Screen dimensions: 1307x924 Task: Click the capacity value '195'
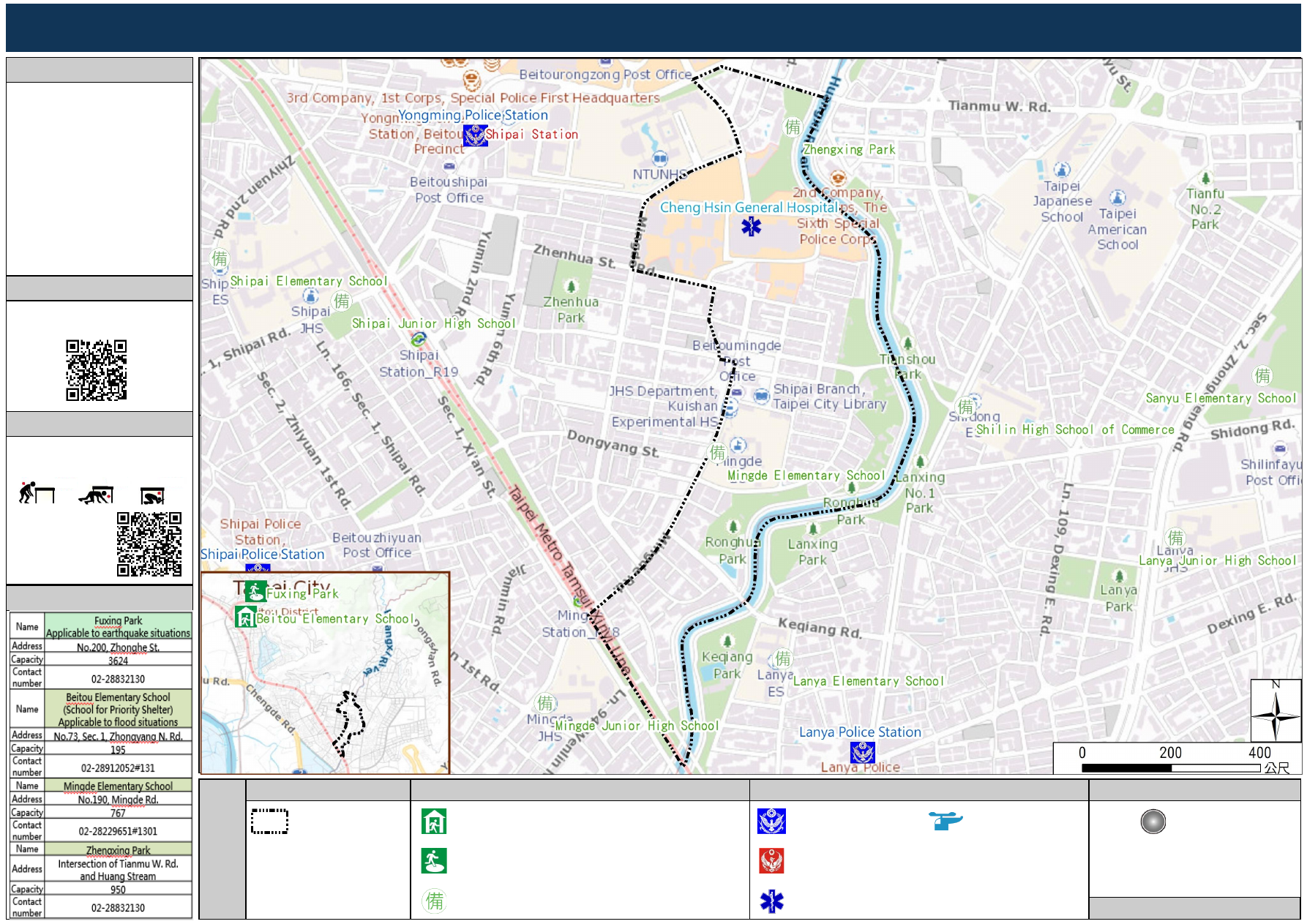click(x=118, y=749)
